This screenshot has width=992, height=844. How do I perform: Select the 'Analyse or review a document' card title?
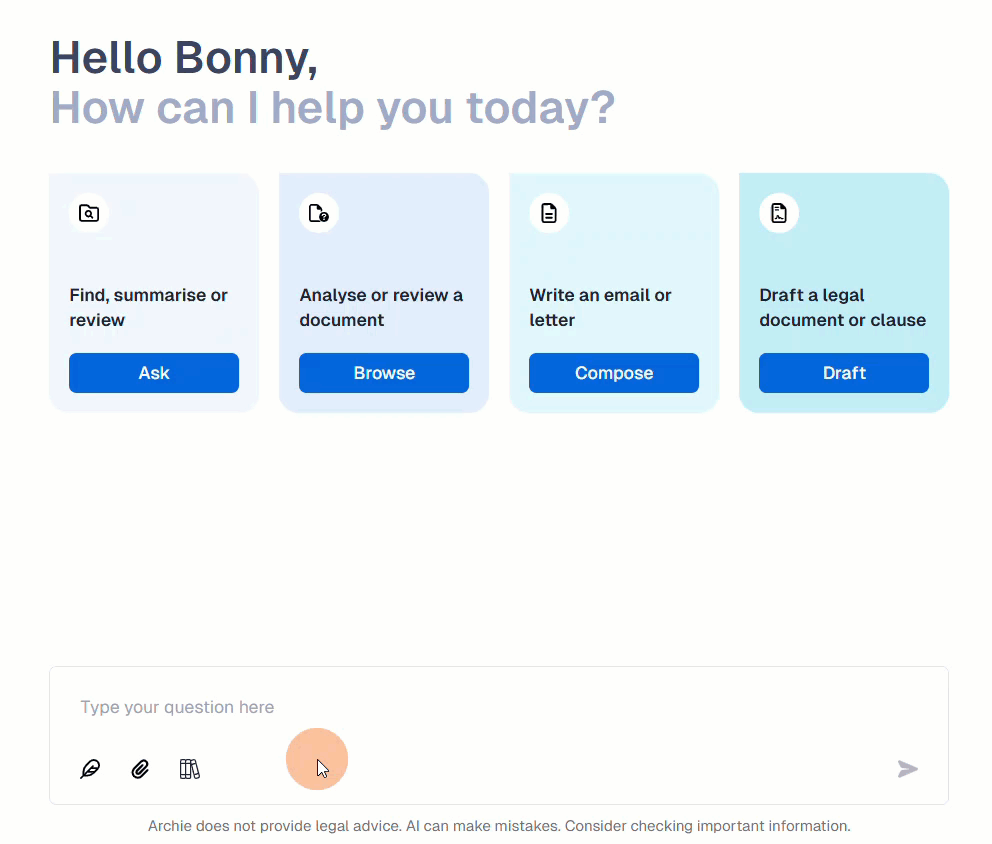381,307
